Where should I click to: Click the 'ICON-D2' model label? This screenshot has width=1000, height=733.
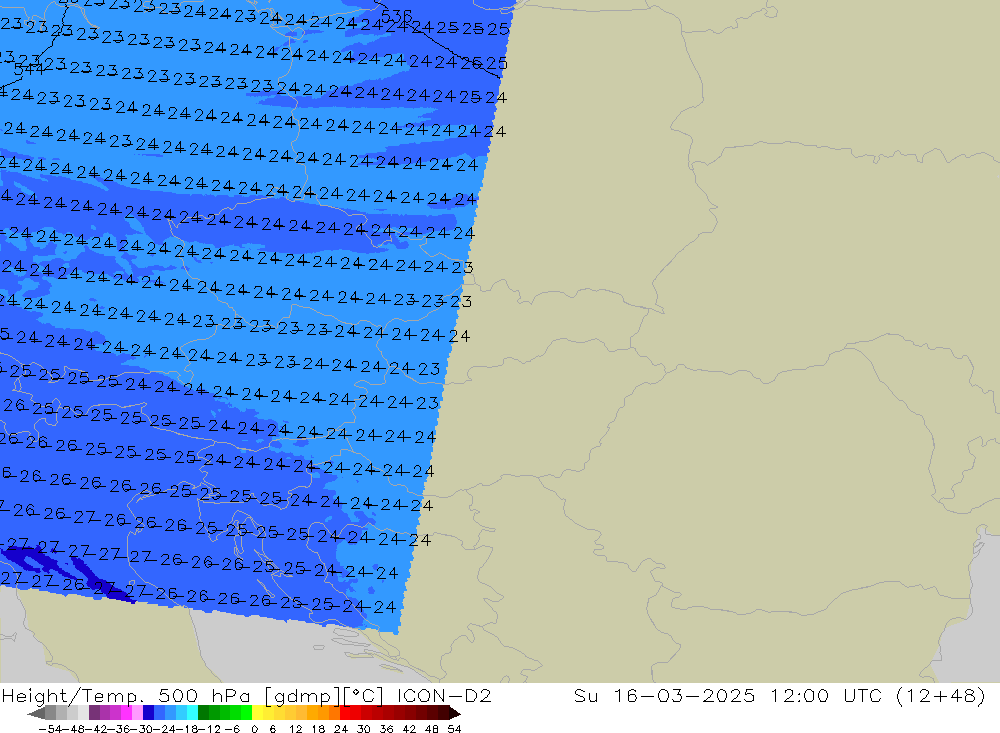(444, 695)
